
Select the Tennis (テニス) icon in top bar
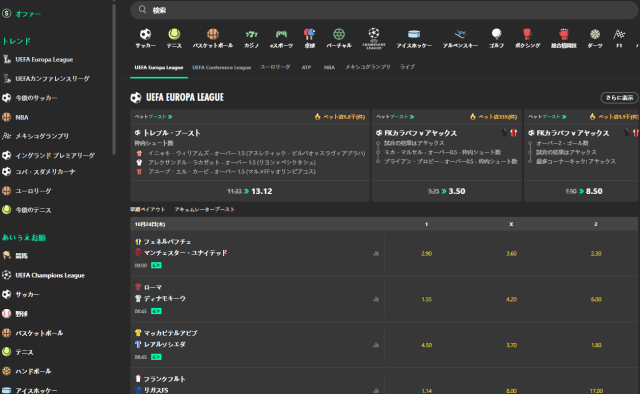174,34
